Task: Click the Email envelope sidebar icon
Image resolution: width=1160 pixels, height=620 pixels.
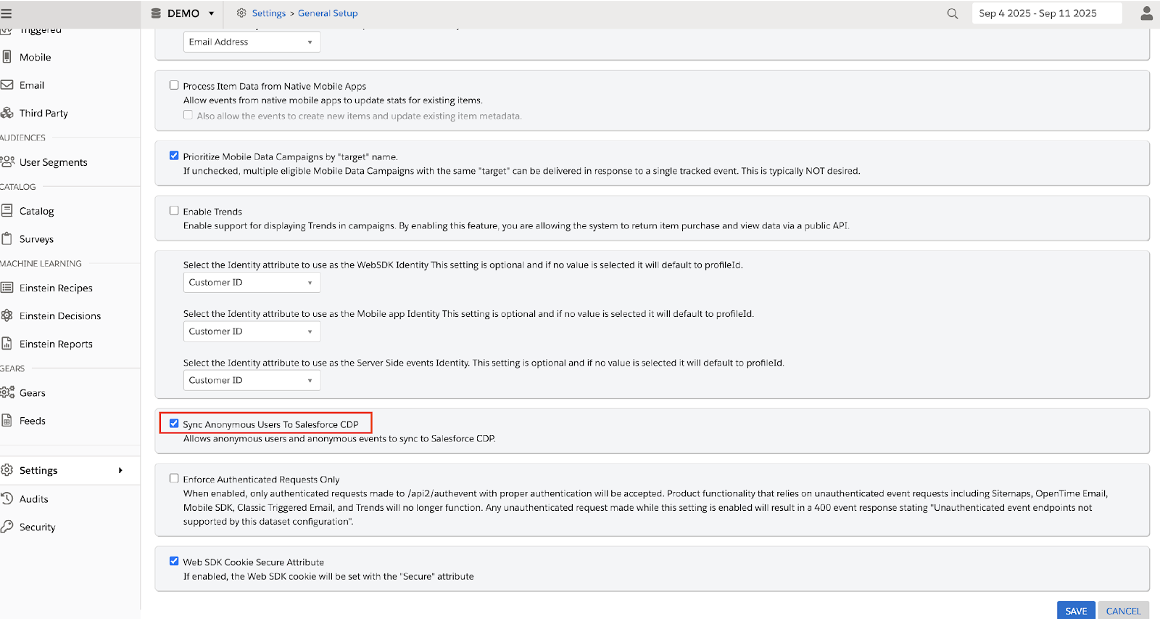Action: [x=8, y=86]
